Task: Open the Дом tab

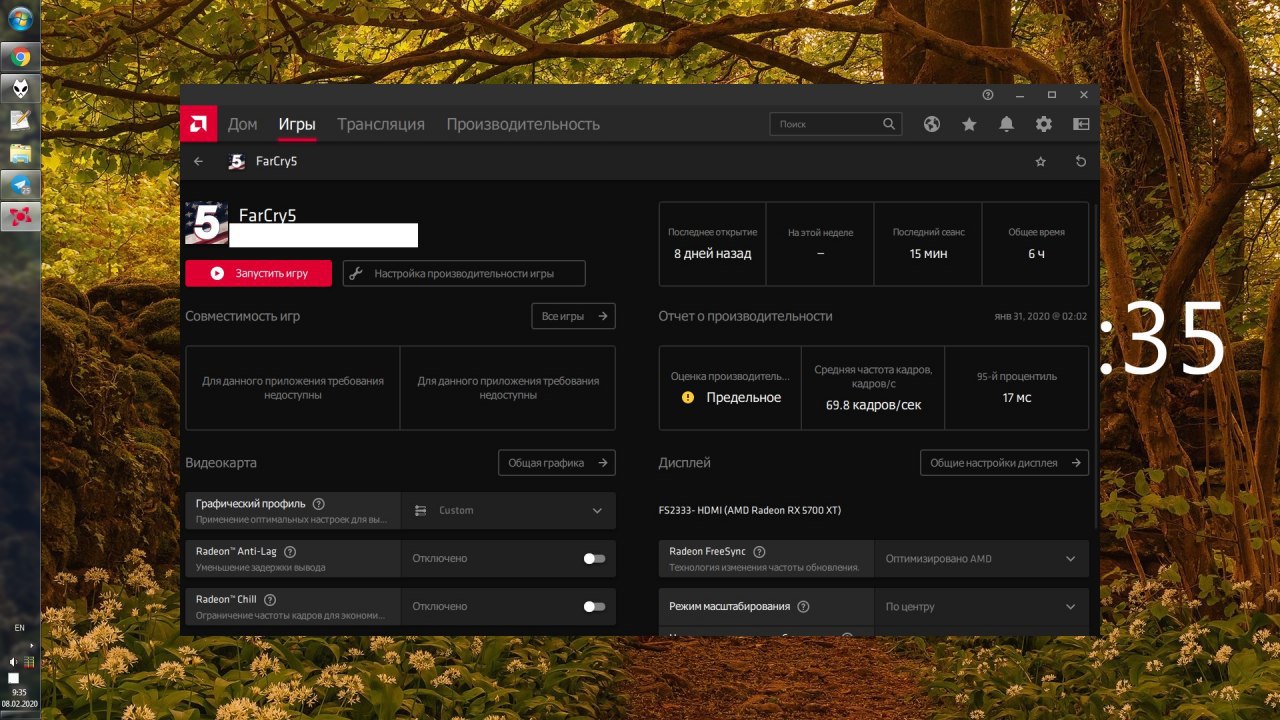Action: [x=242, y=124]
